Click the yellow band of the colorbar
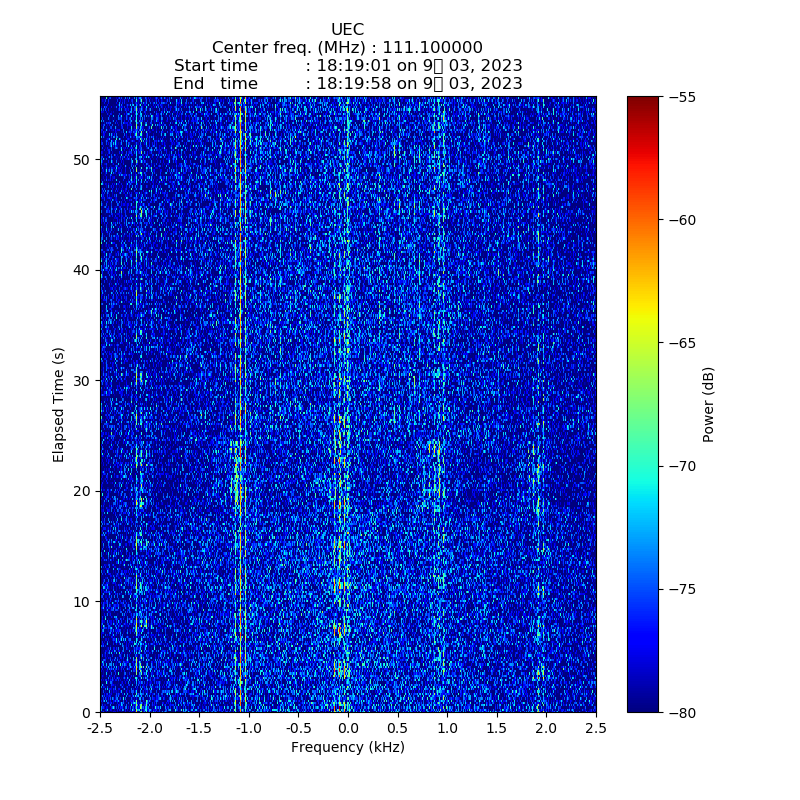 click(643, 318)
